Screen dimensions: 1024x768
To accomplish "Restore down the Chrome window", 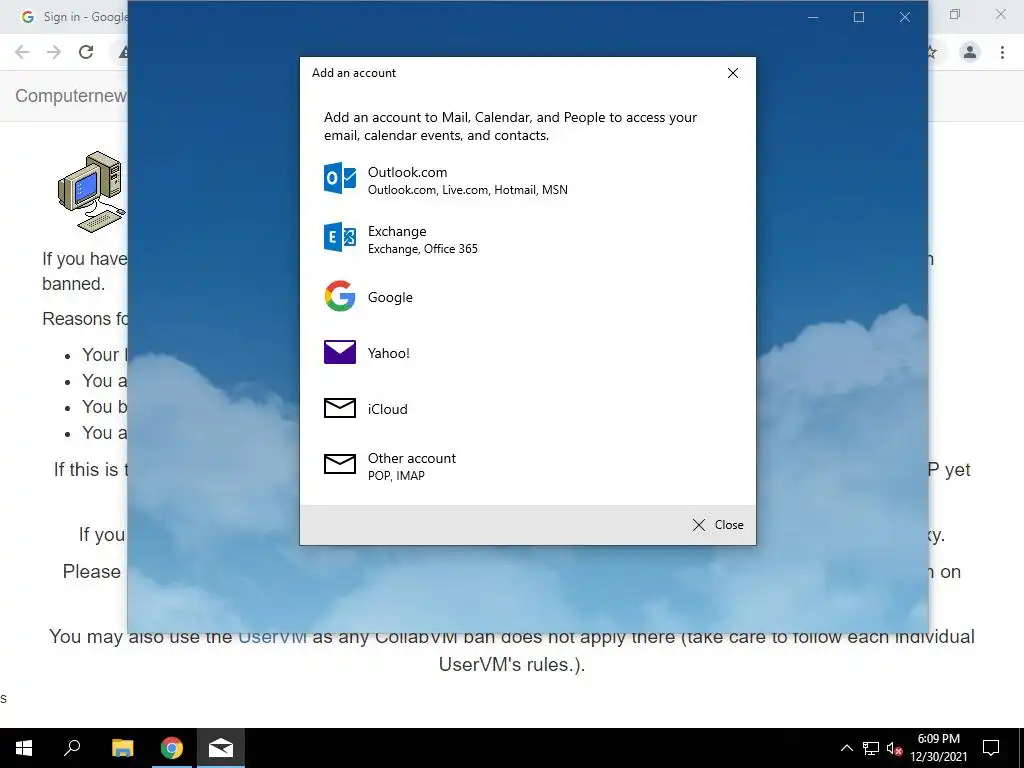I will click(955, 14).
